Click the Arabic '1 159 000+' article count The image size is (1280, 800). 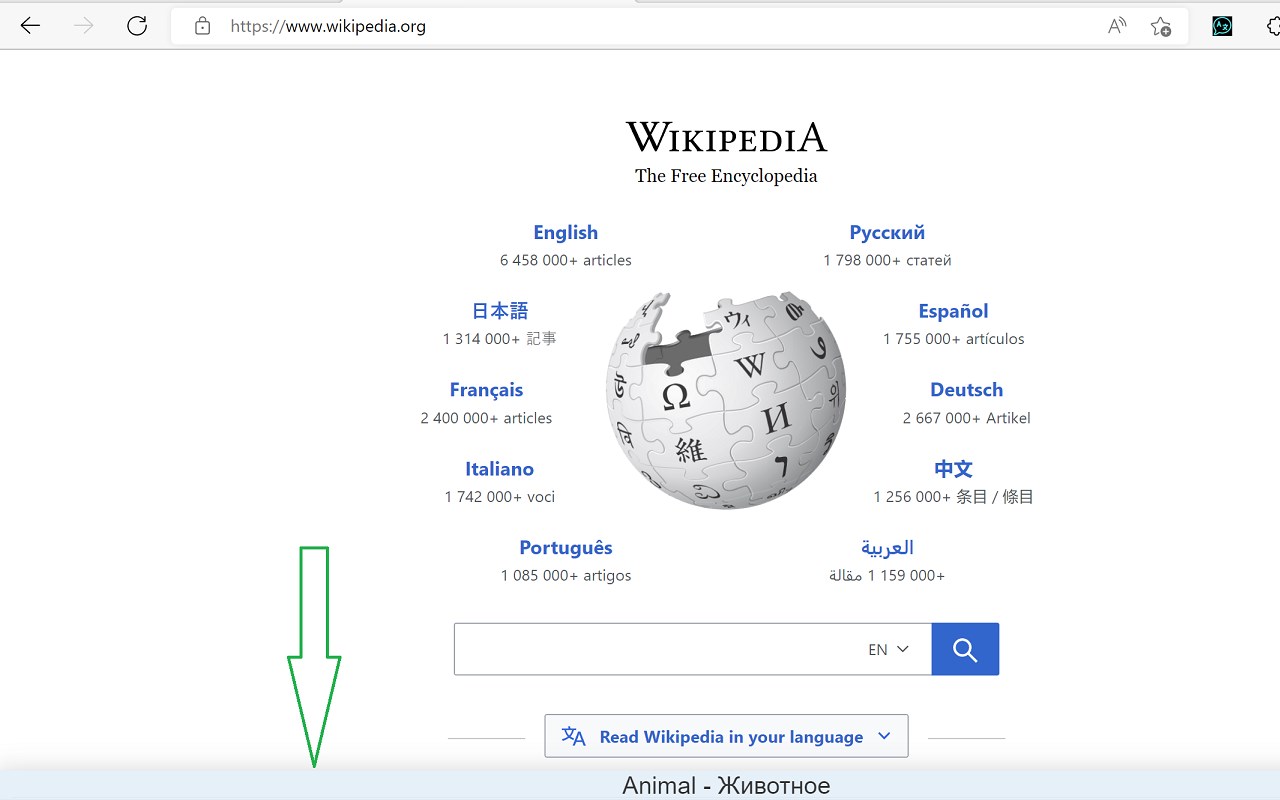(x=887, y=576)
